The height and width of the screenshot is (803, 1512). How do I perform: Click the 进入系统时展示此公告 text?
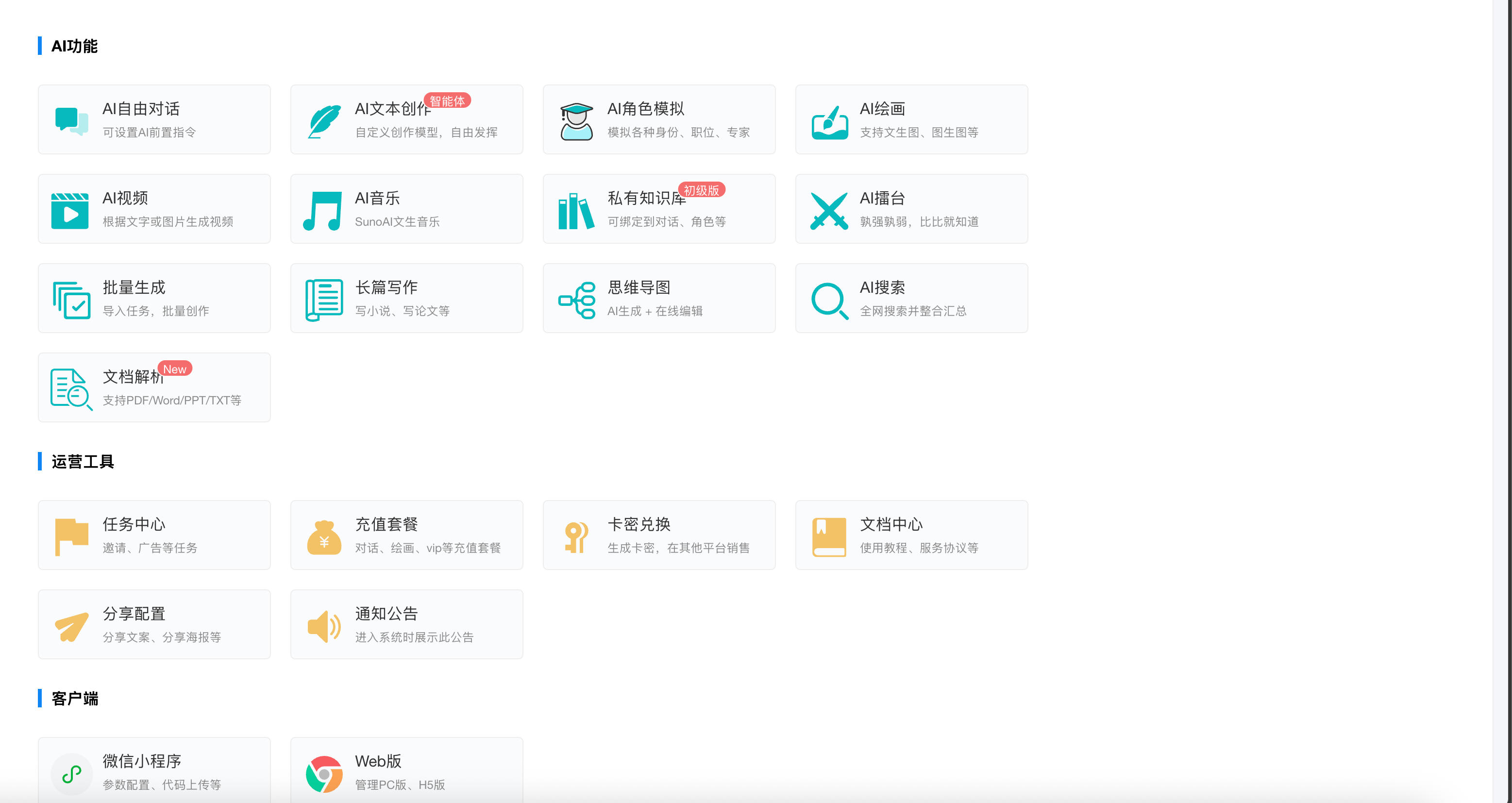pyautogui.click(x=414, y=637)
